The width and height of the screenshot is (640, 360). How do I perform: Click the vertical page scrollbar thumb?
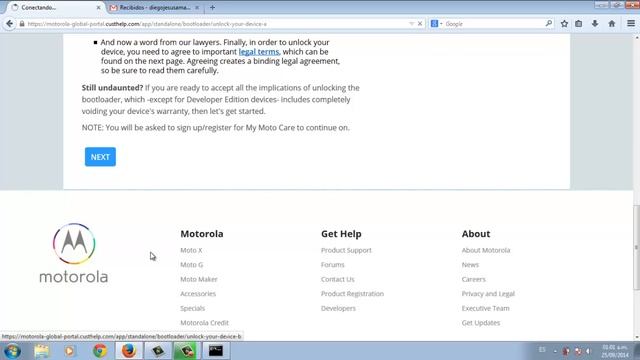(636, 247)
